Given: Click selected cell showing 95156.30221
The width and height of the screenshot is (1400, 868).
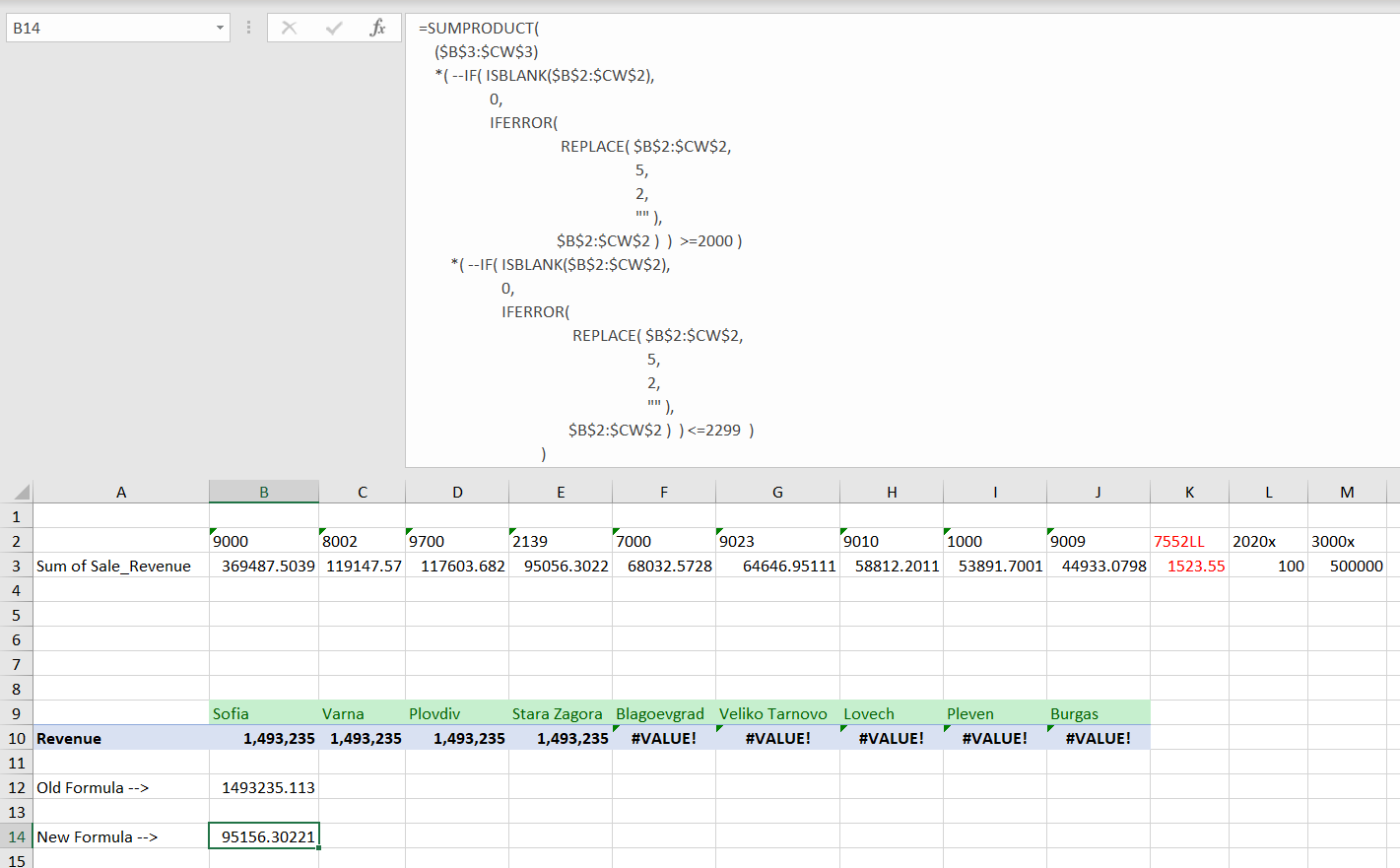Looking at the screenshot, I should coord(264,836).
